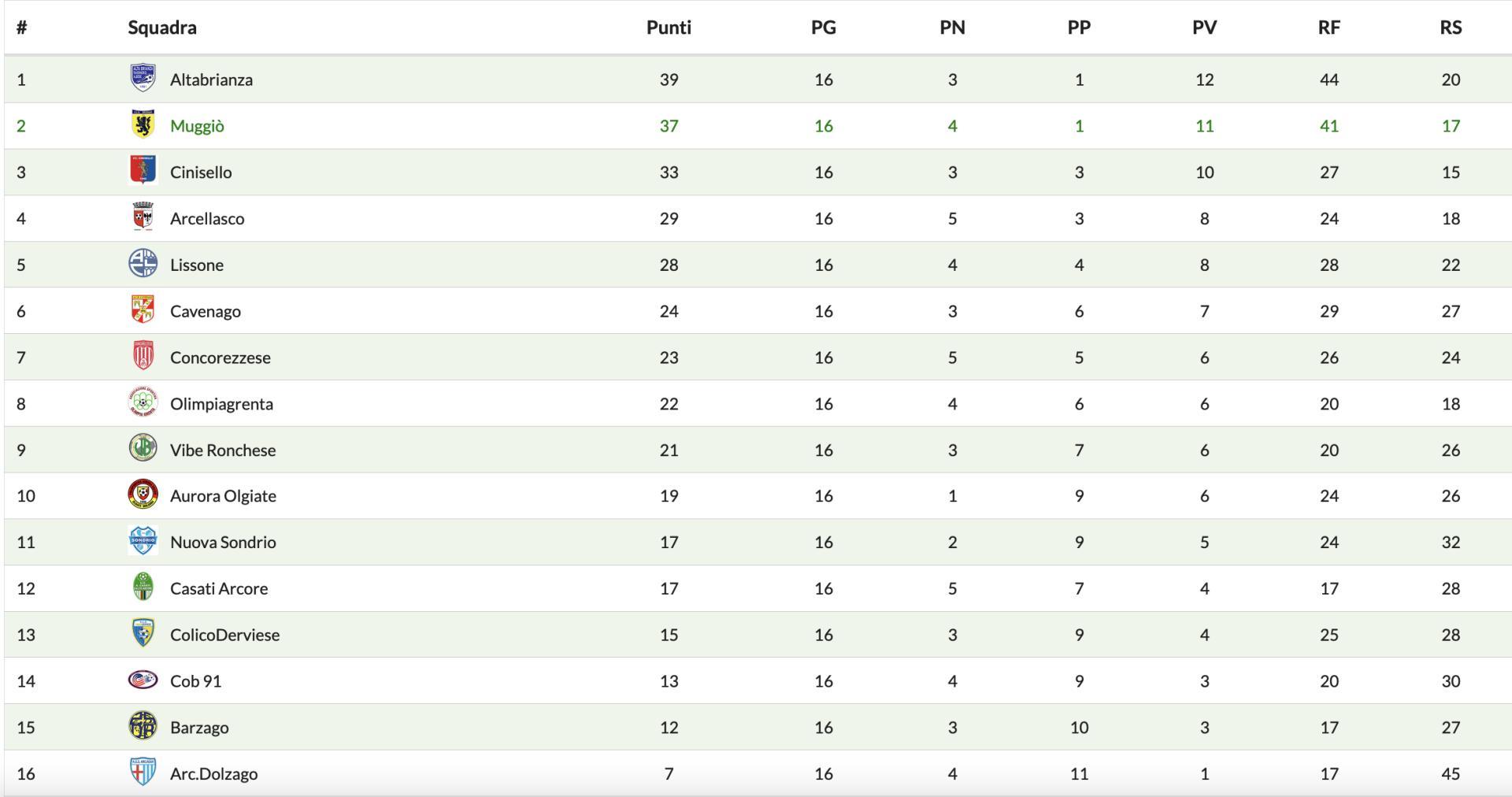Click the Aurora Olgiate round crest
The height and width of the screenshot is (797, 1512).
pos(143,495)
